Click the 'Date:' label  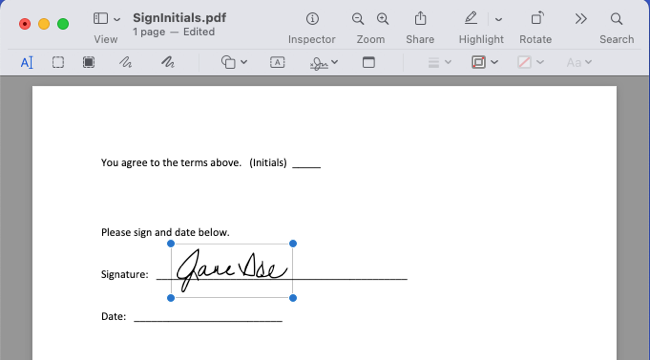[114, 316]
